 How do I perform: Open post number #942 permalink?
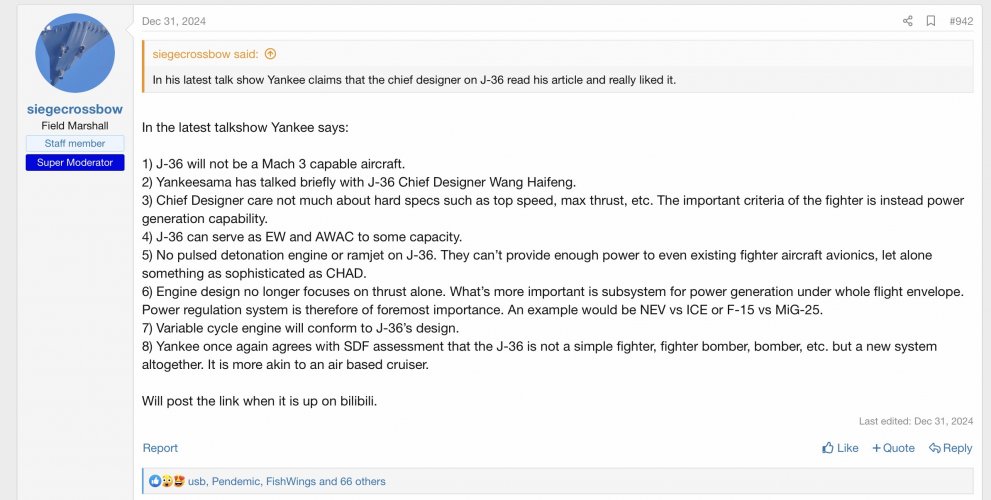click(961, 21)
